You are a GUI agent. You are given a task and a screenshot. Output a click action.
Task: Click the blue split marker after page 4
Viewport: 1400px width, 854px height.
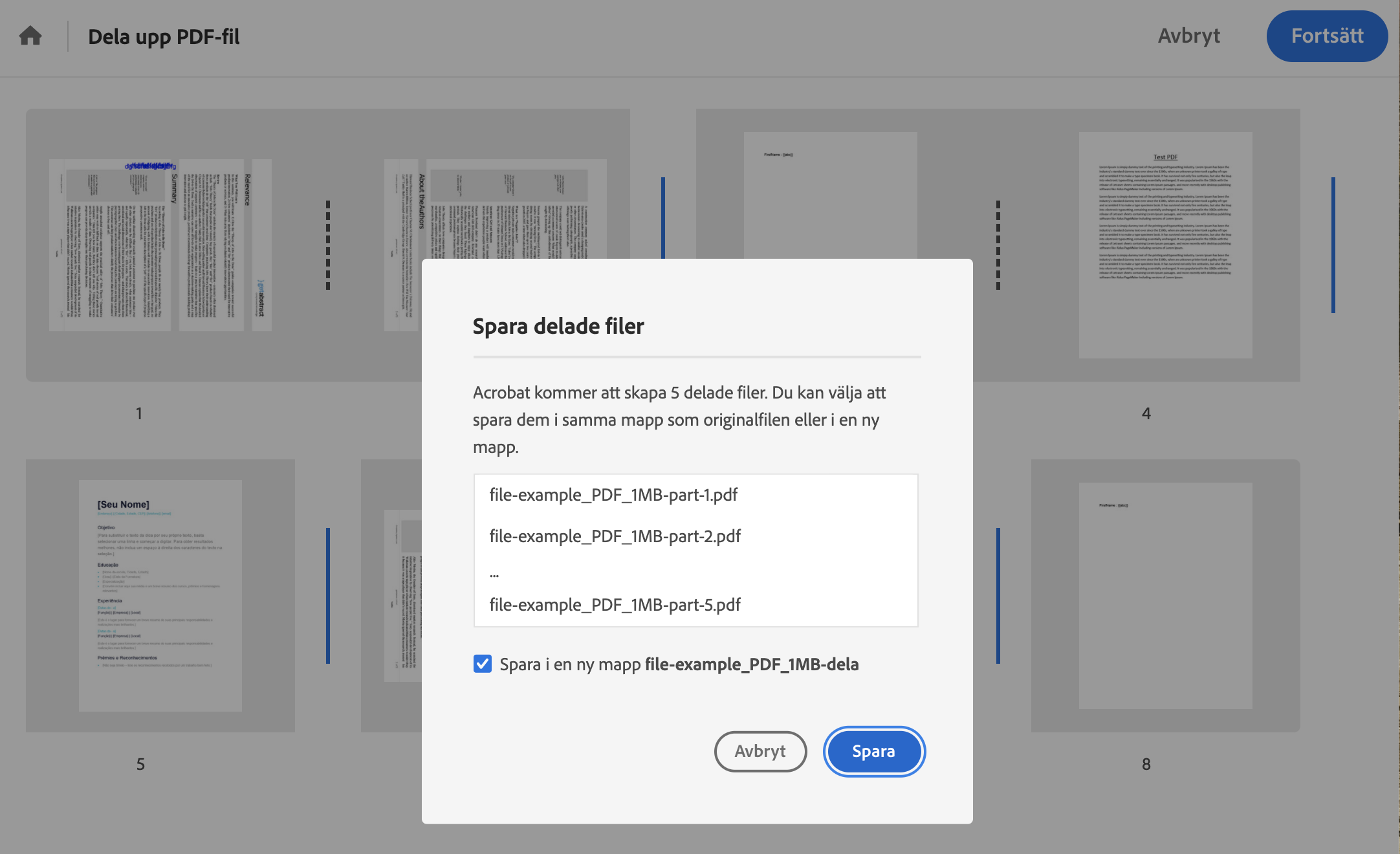pos(1333,245)
